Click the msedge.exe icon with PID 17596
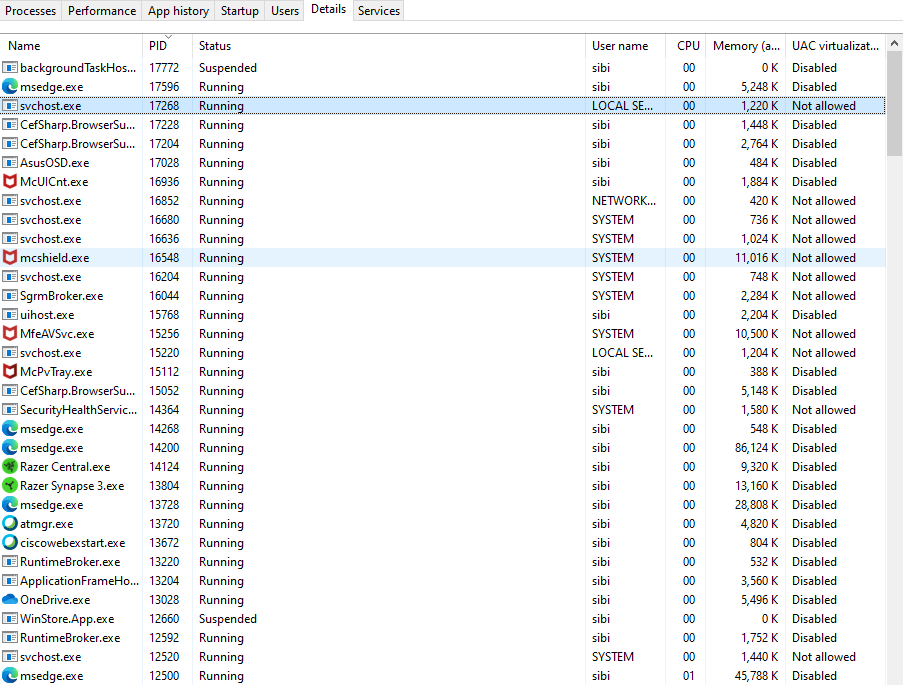 pos(10,86)
